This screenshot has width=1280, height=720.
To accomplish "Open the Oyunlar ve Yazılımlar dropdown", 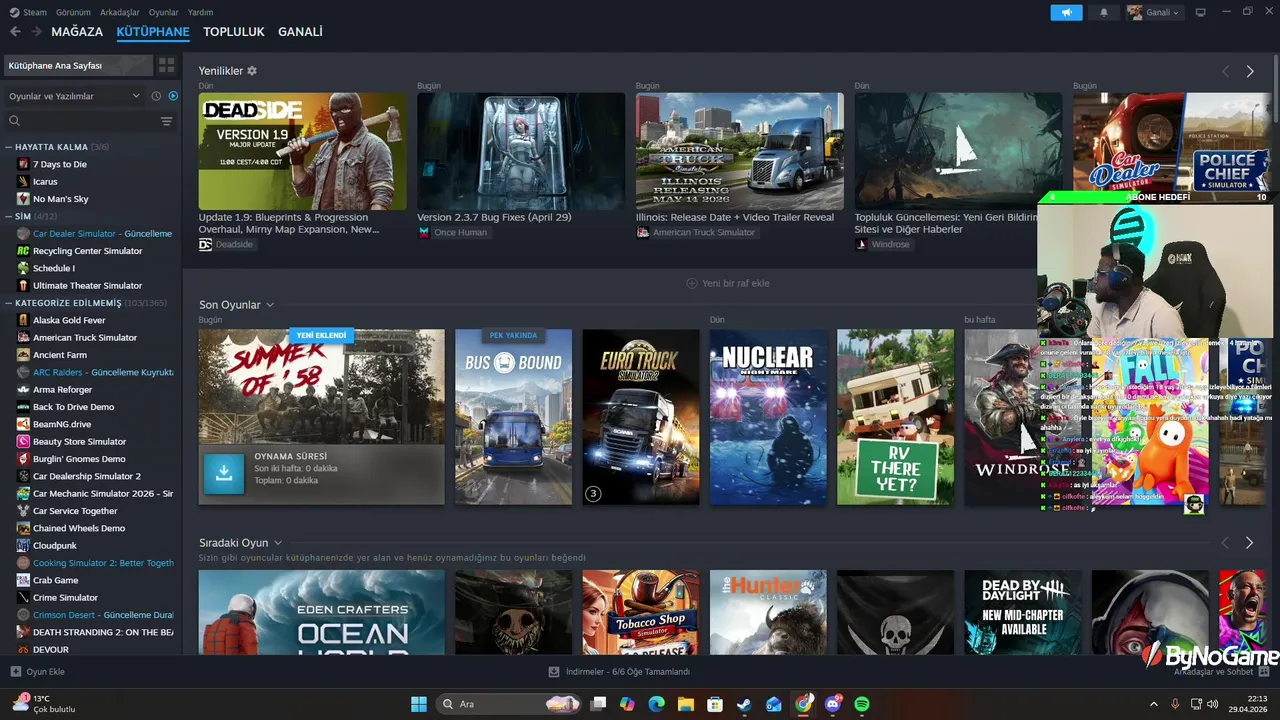I will pos(75,96).
